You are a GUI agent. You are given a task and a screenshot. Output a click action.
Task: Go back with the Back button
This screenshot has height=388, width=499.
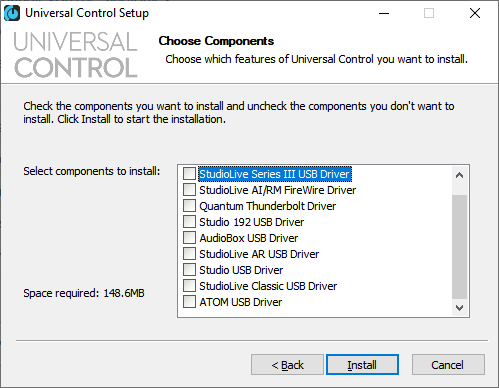(x=287, y=365)
